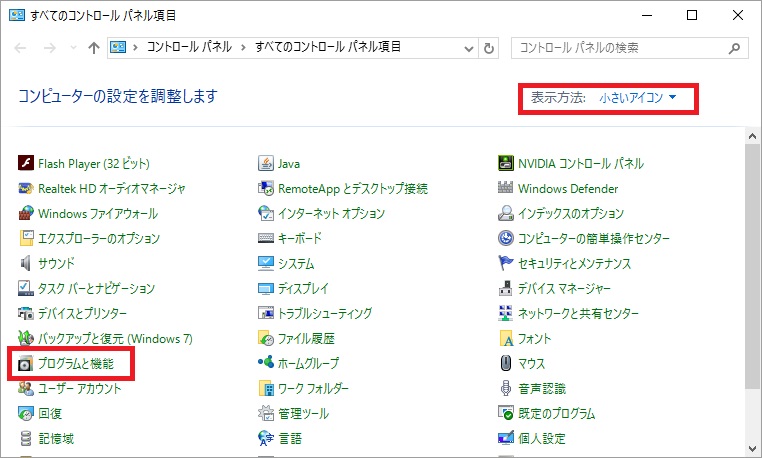
Task: Click the window title bar control panel icon
Action: click(17, 15)
